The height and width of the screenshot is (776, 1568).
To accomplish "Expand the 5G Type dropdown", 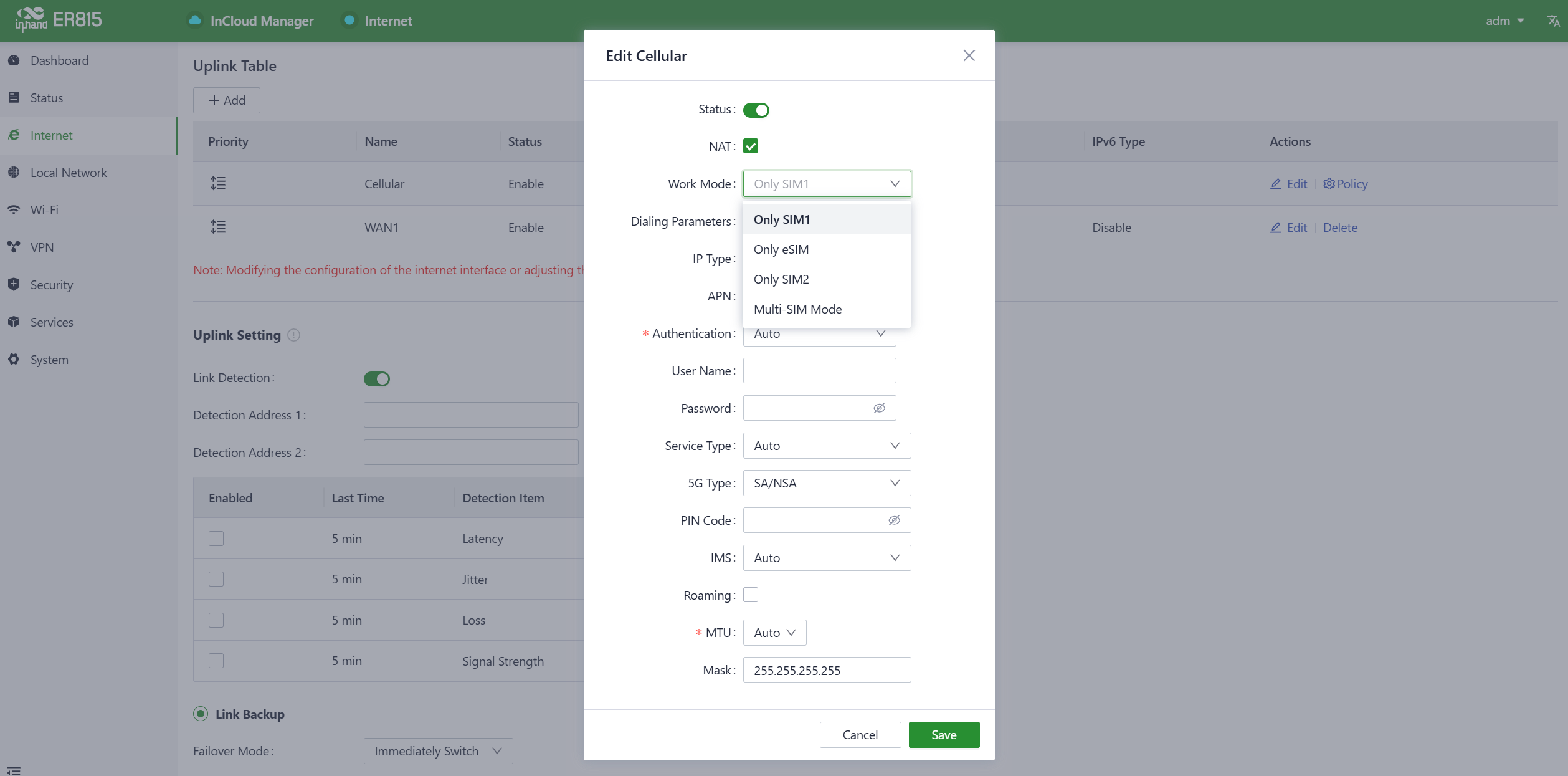I will (826, 483).
